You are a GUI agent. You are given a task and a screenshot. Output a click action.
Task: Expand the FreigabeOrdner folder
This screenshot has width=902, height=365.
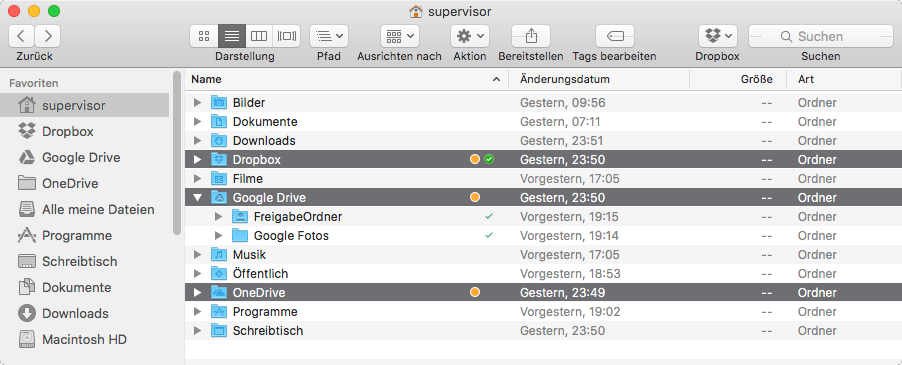(219, 217)
